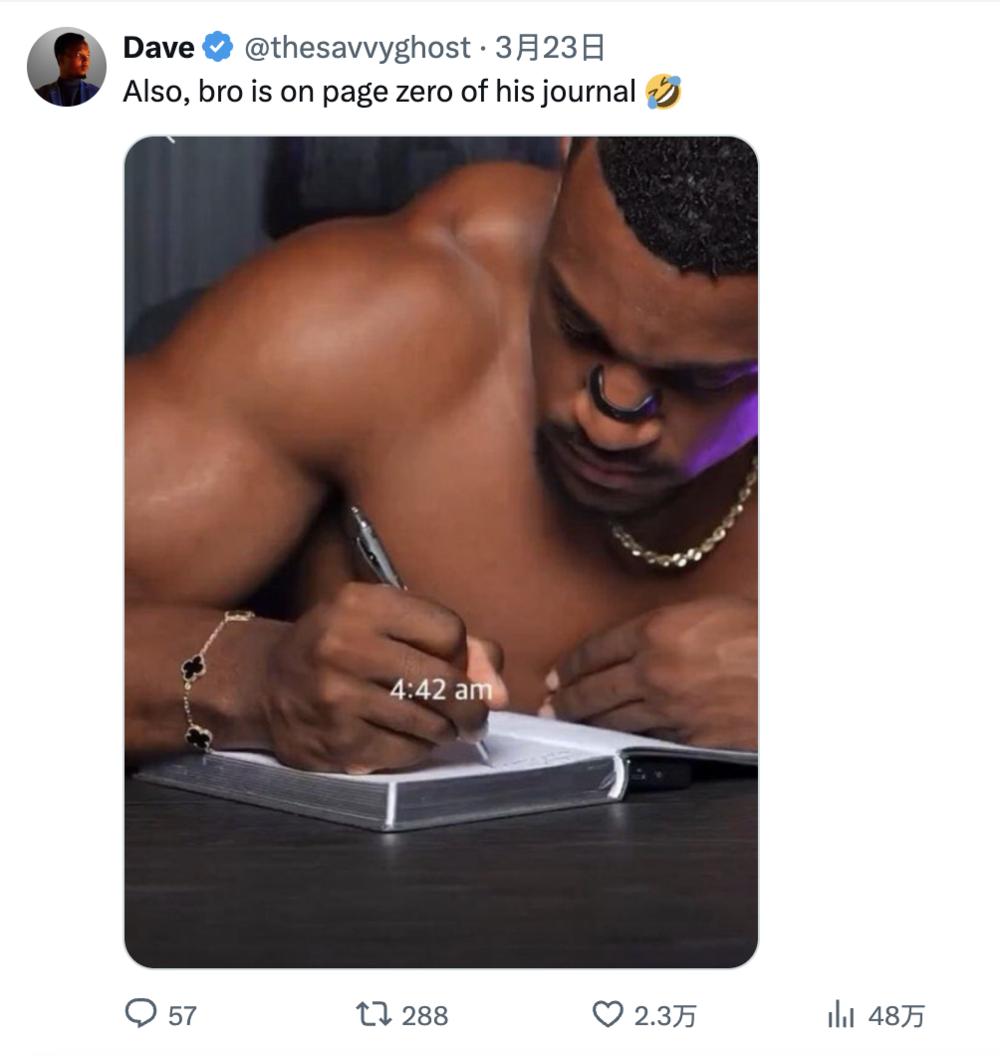Open view analytics bar chart icon
Viewport: 1000px width, 1056px height.
click(840, 1015)
